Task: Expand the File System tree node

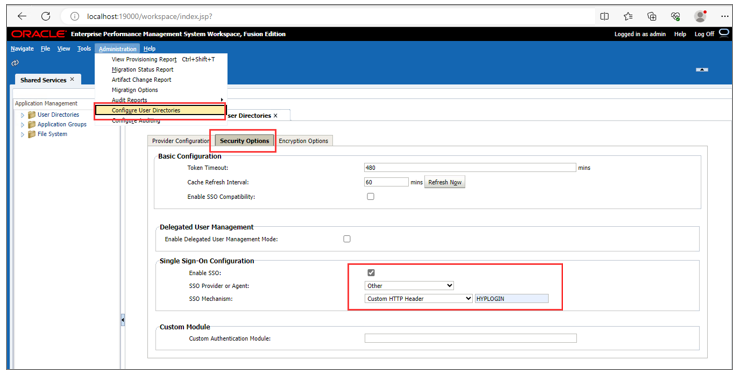Action: pyautogui.click(x=22, y=135)
